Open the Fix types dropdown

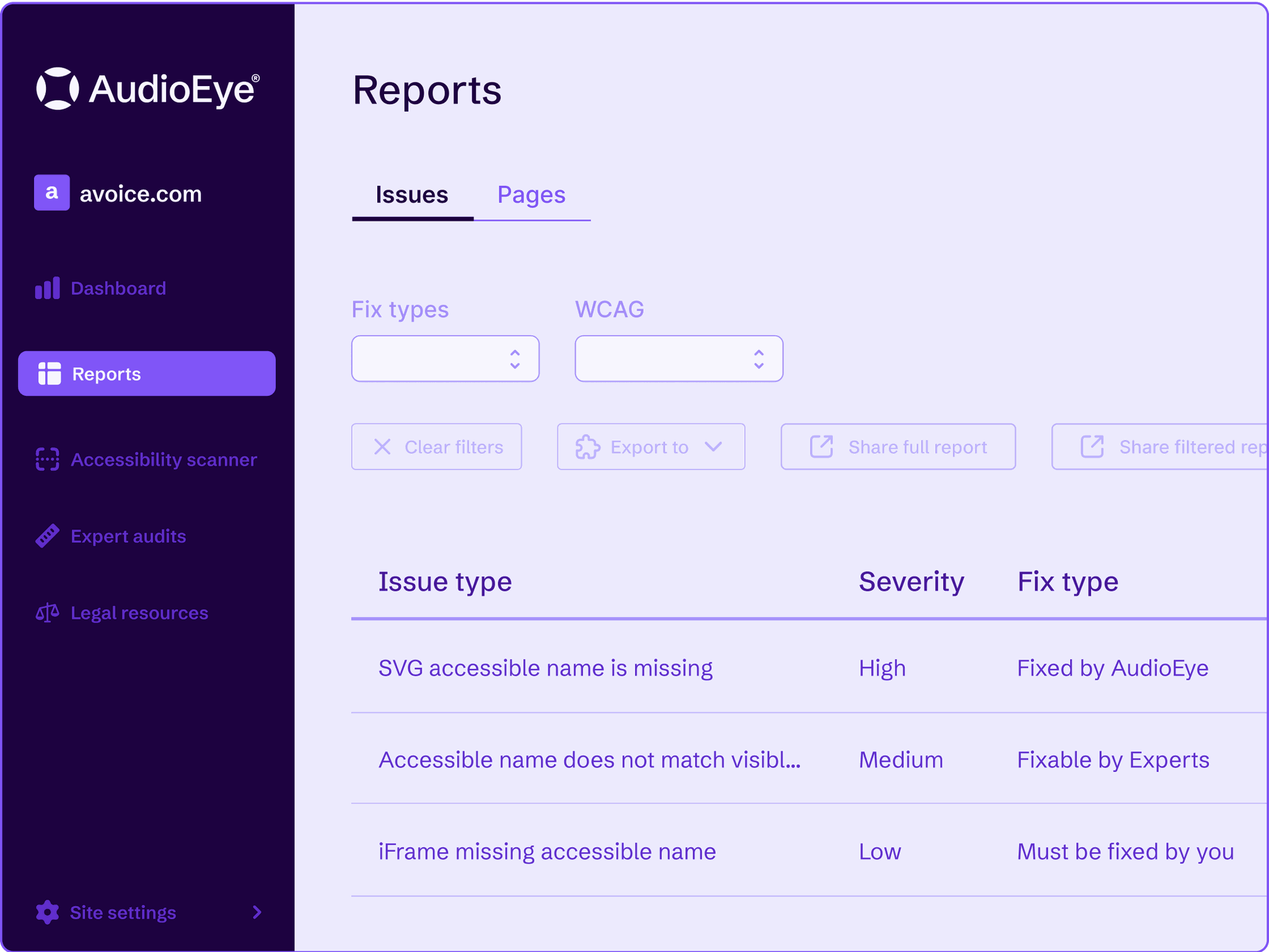445,358
